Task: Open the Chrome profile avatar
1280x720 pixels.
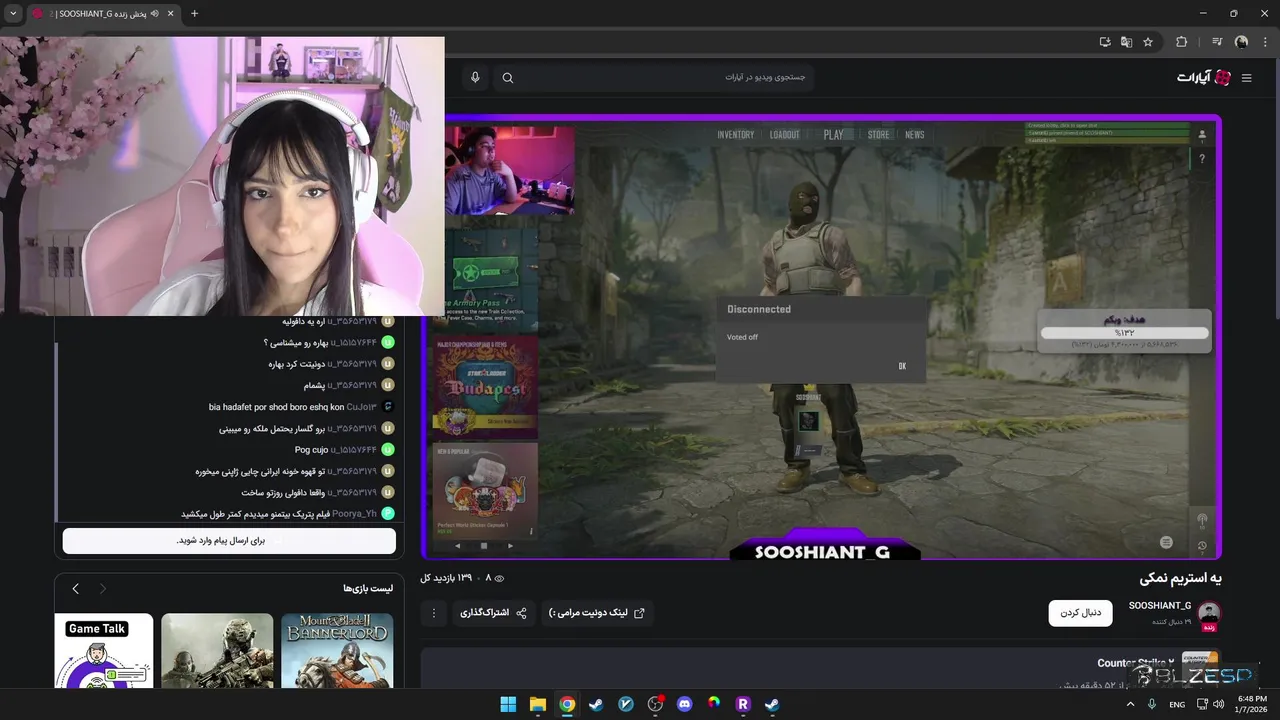Action: [1242, 42]
